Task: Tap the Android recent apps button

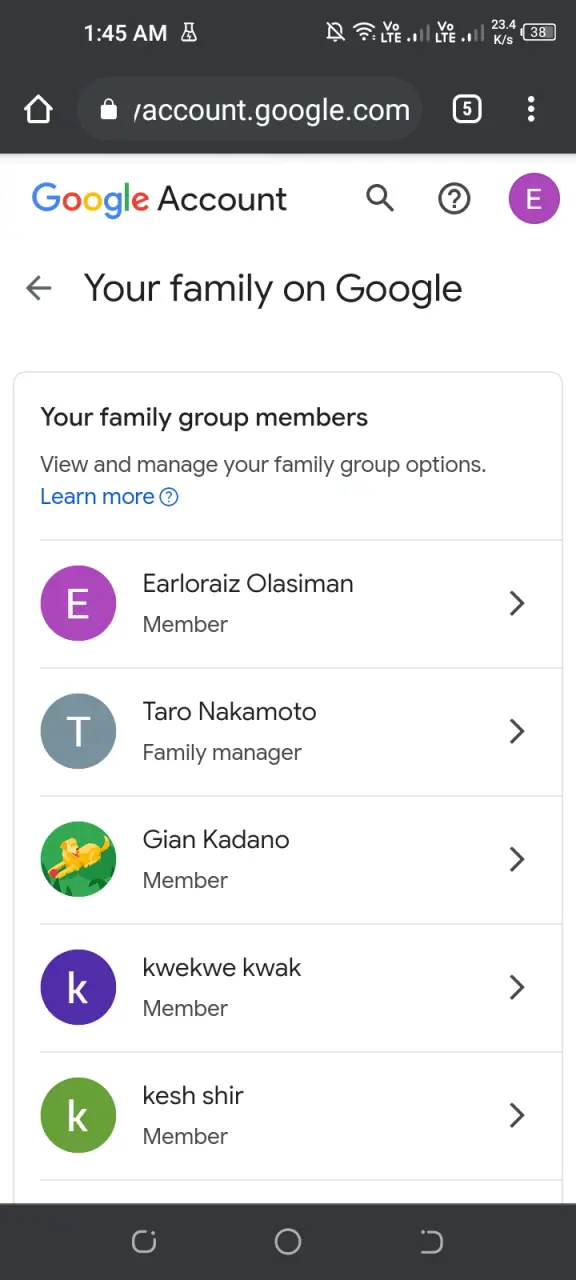Action: click(144, 1242)
